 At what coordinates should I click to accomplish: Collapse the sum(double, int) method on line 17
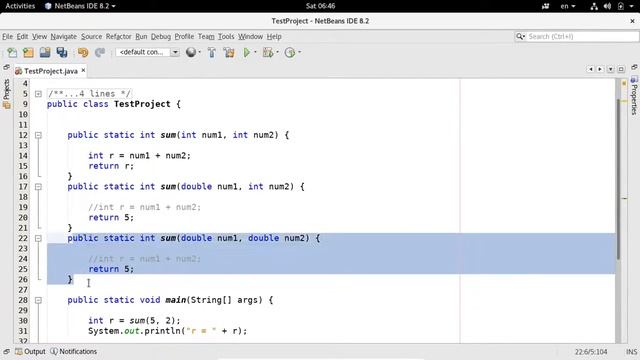pos(38,187)
